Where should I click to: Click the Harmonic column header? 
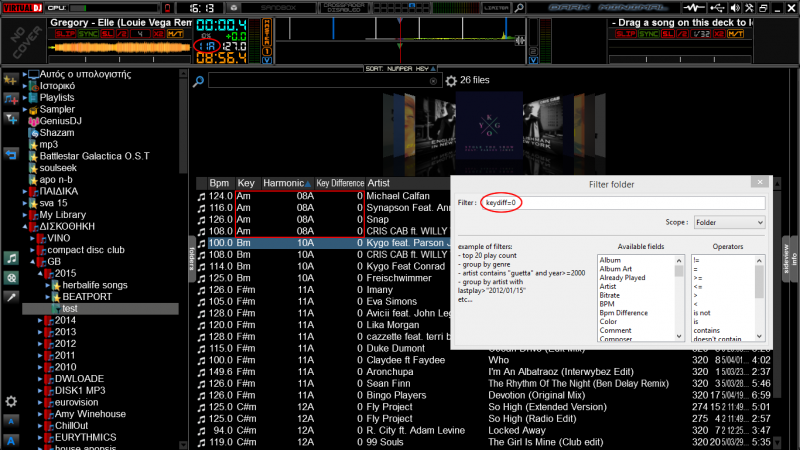click(286, 183)
